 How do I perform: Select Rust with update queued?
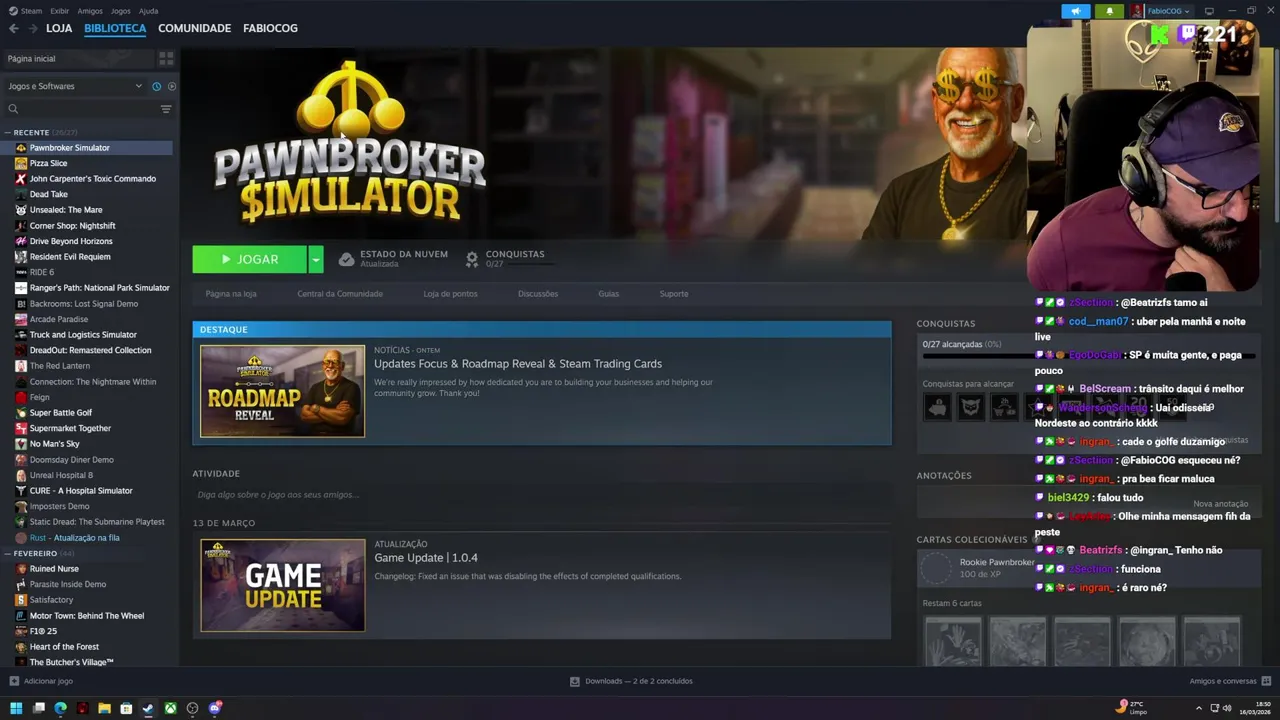click(x=74, y=538)
